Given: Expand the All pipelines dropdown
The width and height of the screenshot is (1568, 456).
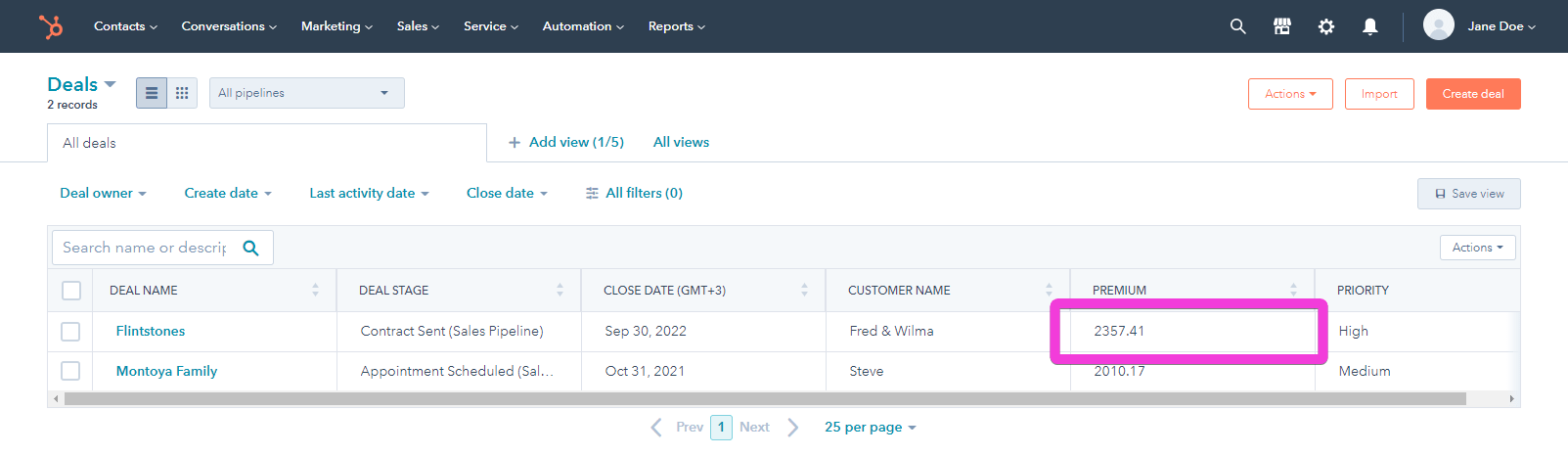Looking at the screenshot, I should click(x=306, y=93).
